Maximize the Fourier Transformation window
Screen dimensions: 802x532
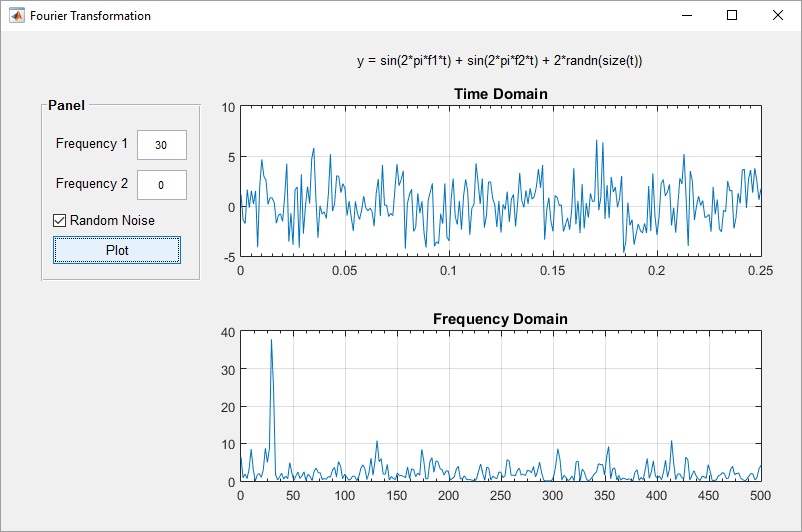click(732, 16)
